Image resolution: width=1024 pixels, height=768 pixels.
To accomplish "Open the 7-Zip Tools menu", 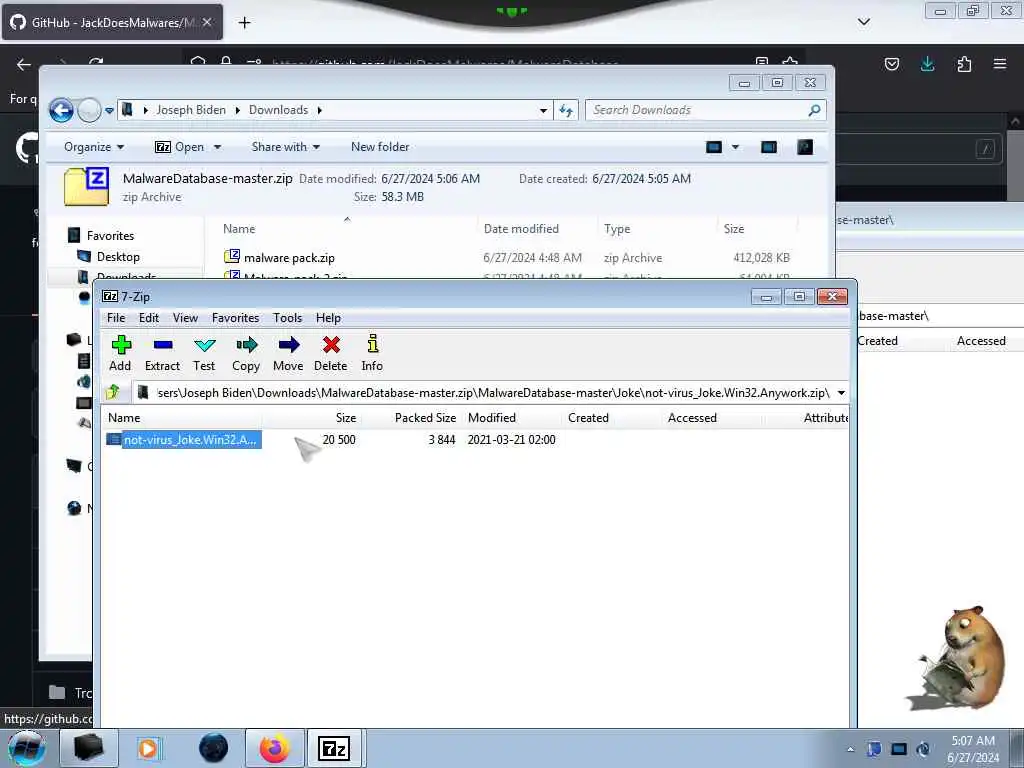I will point(287,318).
